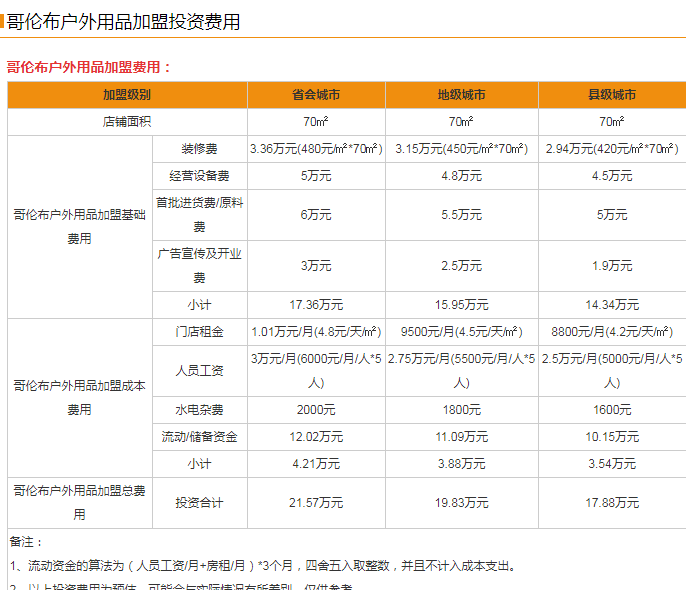Click the red subtitle 哥伦布户外用品加盟费用：
This screenshot has width=686, height=590.
(89, 67)
